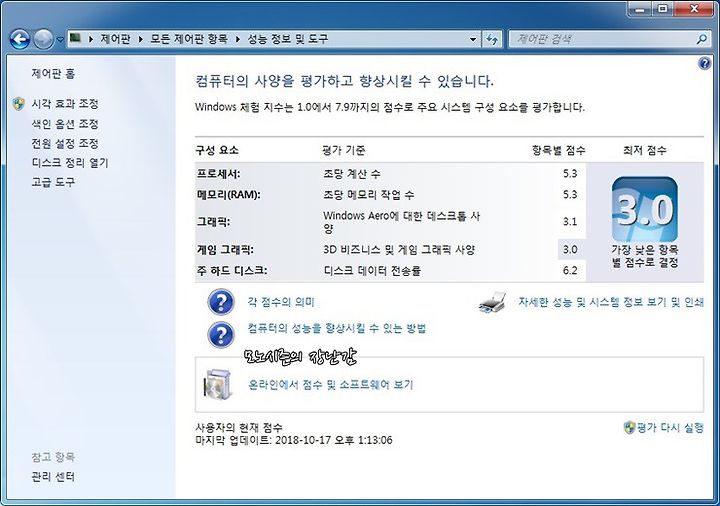This screenshot has height=506, width=720.
Task: Select 모든 제어판 항목 breadcrumb
Action: [x=189, y=39]
